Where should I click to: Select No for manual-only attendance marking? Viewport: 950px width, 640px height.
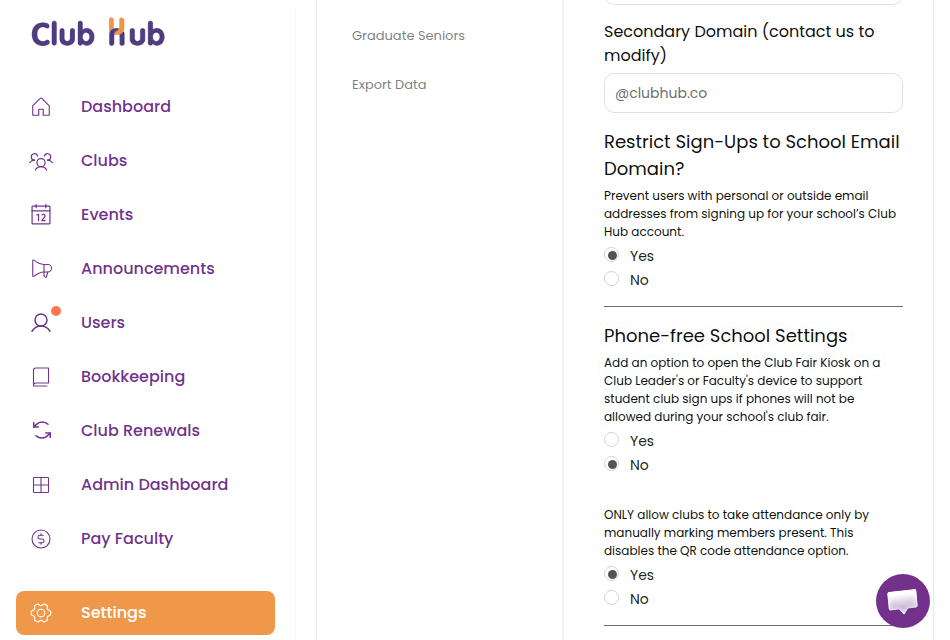click(611, 598)
